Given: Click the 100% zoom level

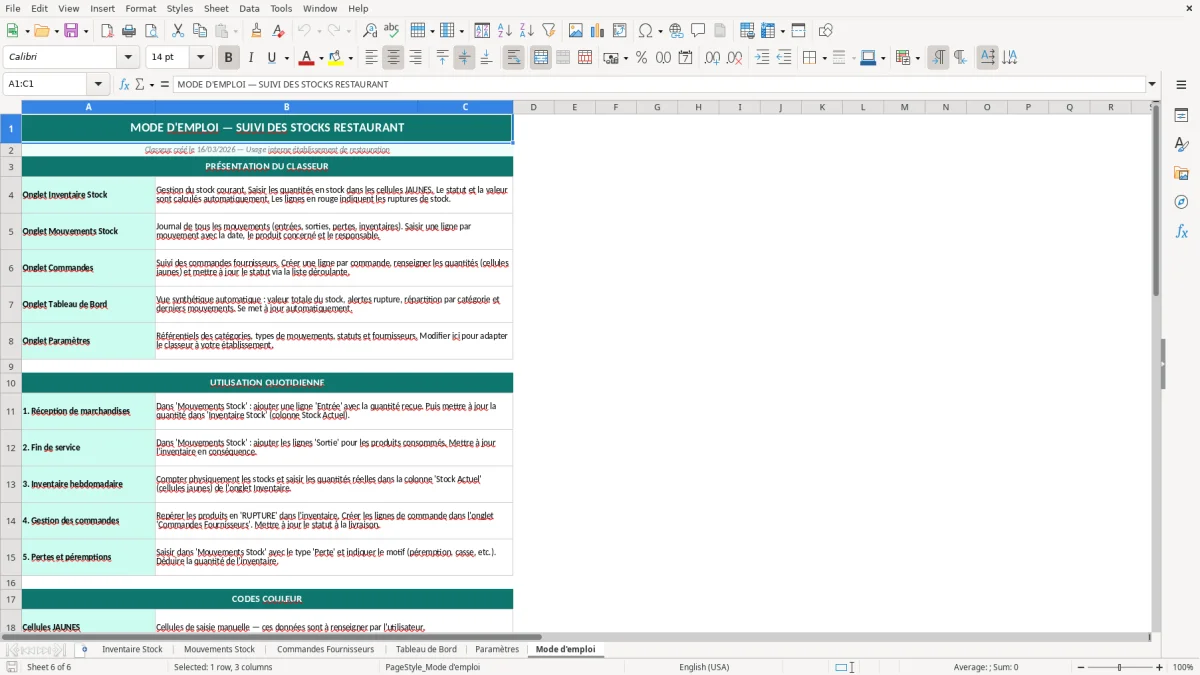Looking at the screenshot, I should click(1183, 667).
